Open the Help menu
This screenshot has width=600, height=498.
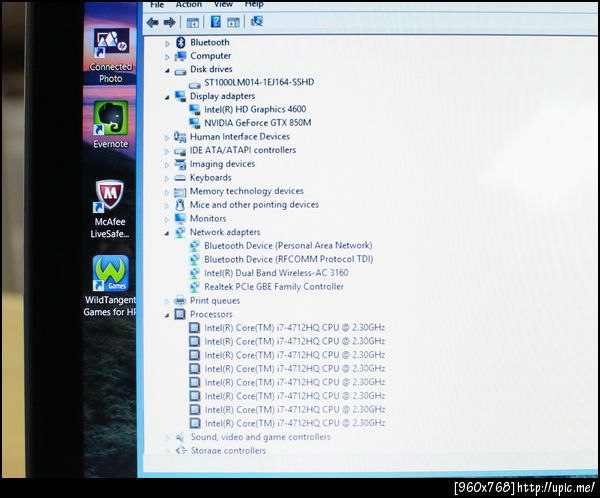tap(254, 5)
